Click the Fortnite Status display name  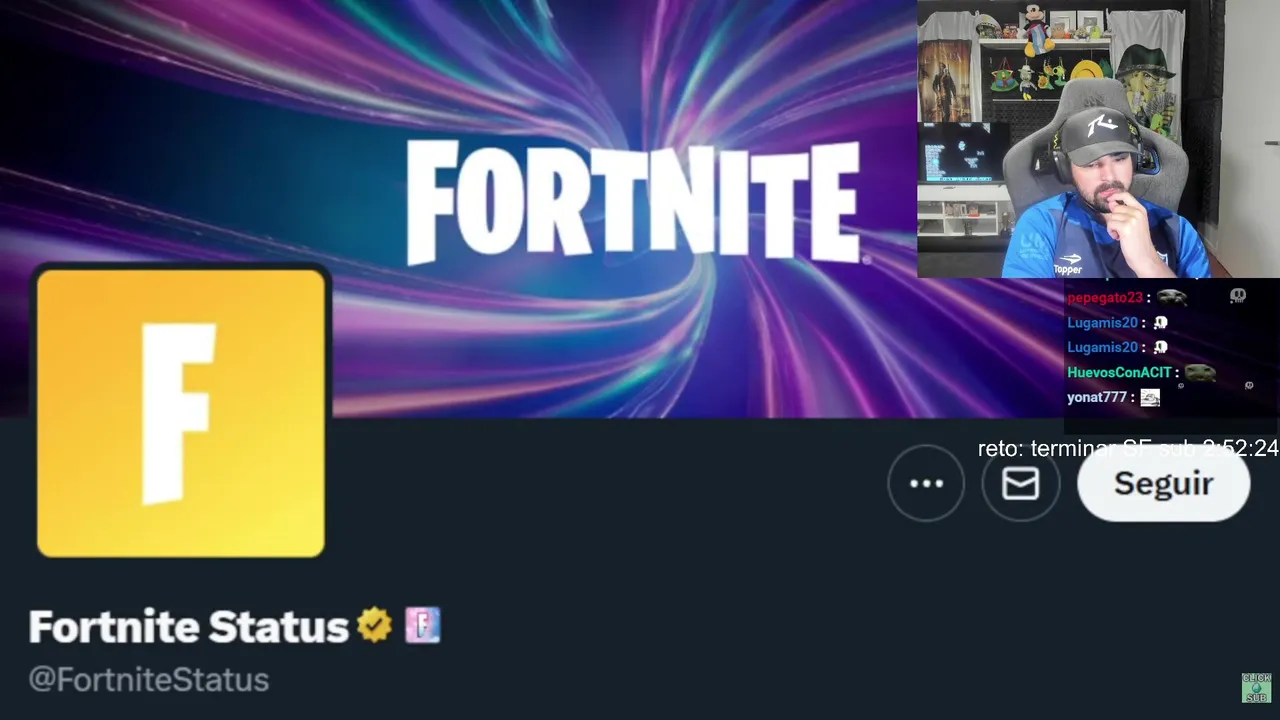pyautogui.click(x=189, y=627)
